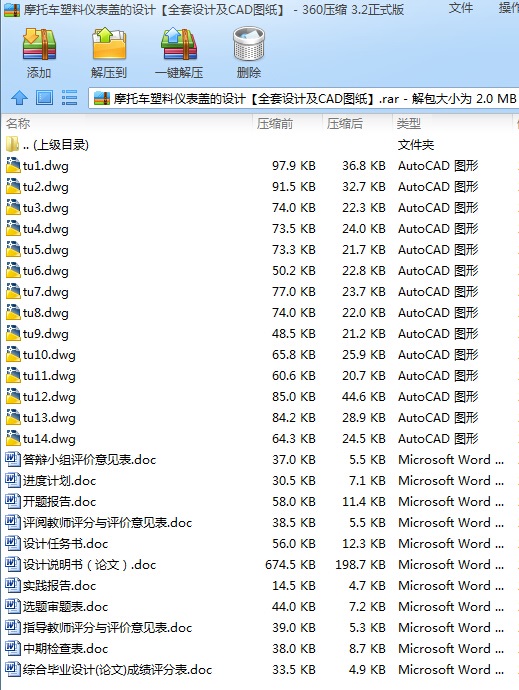The width and height of the screenshot is (519, 690).
Task: Click 4.9 KB compressed size of 成绩评分表
Action: [367, 669]
